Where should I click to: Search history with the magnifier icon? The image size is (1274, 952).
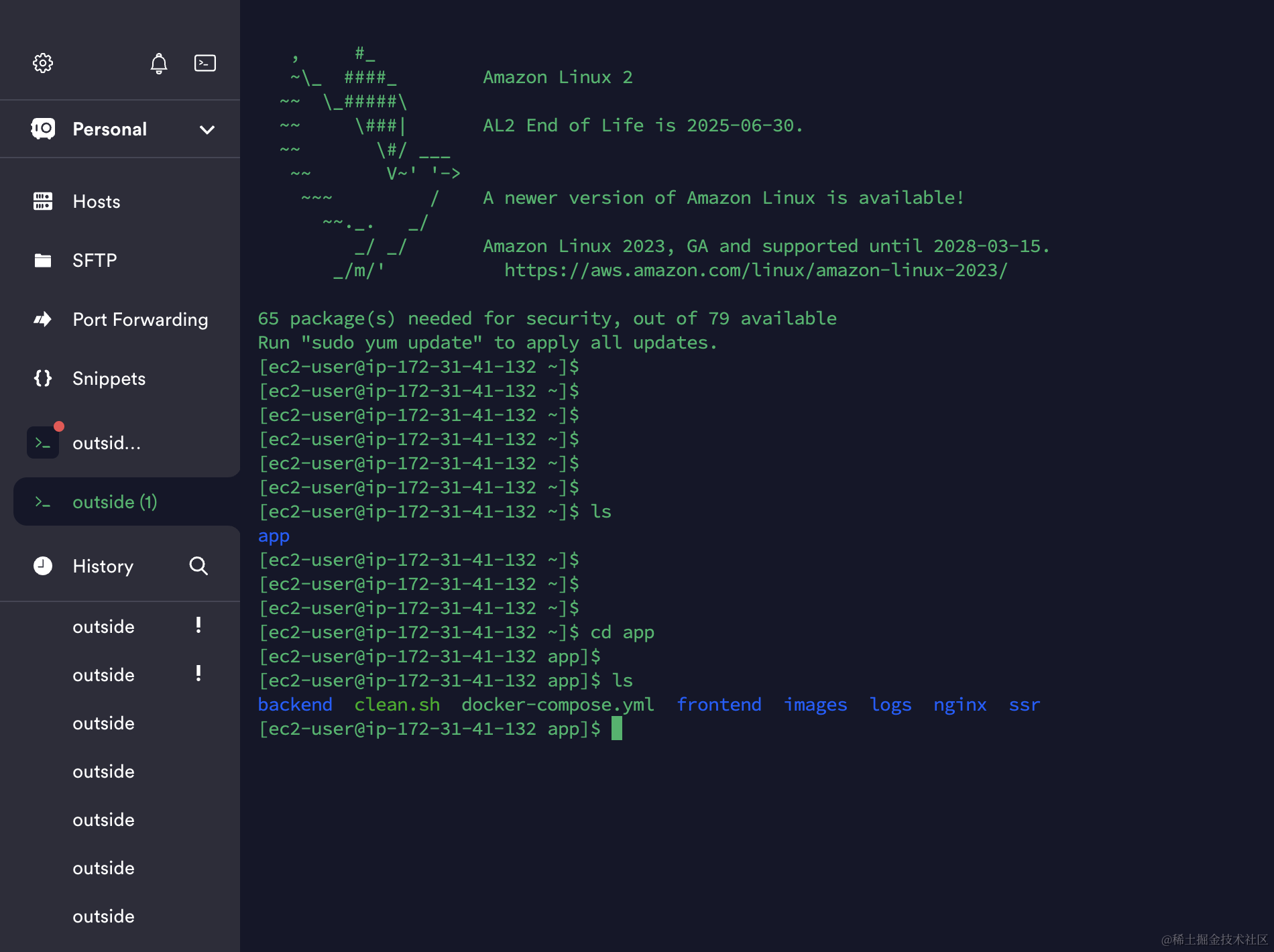[x=198, y=567]
